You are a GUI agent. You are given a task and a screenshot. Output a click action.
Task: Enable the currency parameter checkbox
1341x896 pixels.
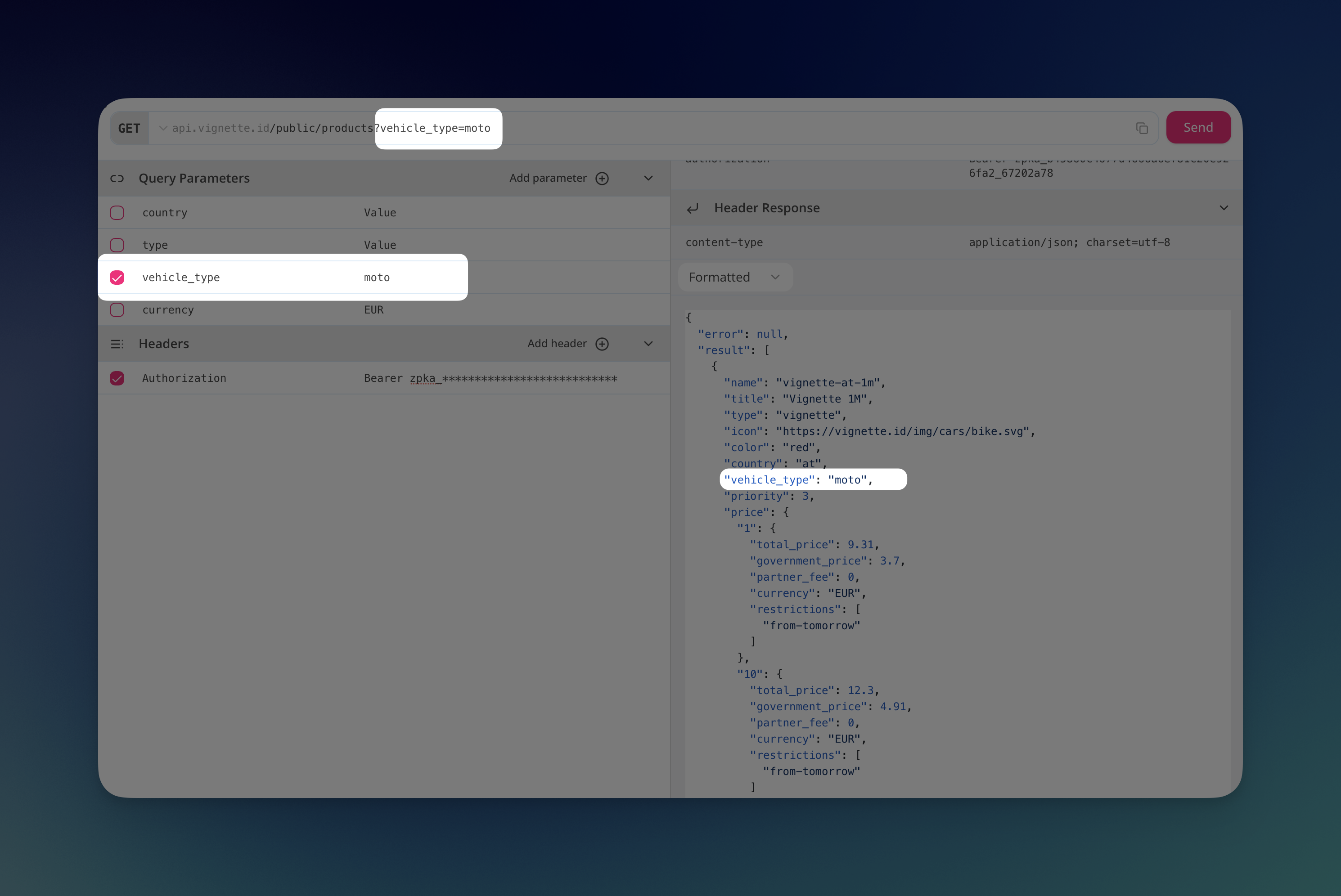pos(117,310)
